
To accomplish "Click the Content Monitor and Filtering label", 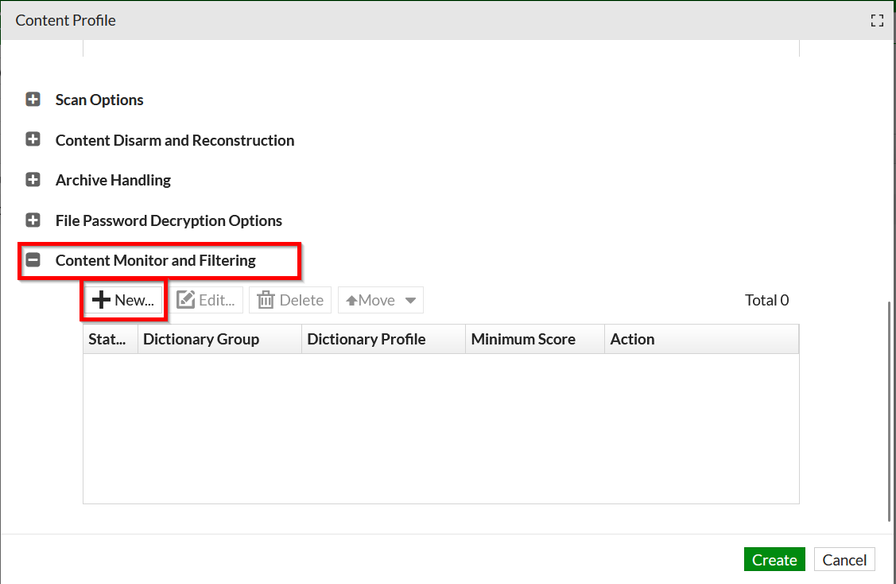I will pyautogui.click(x=155, y=260).
